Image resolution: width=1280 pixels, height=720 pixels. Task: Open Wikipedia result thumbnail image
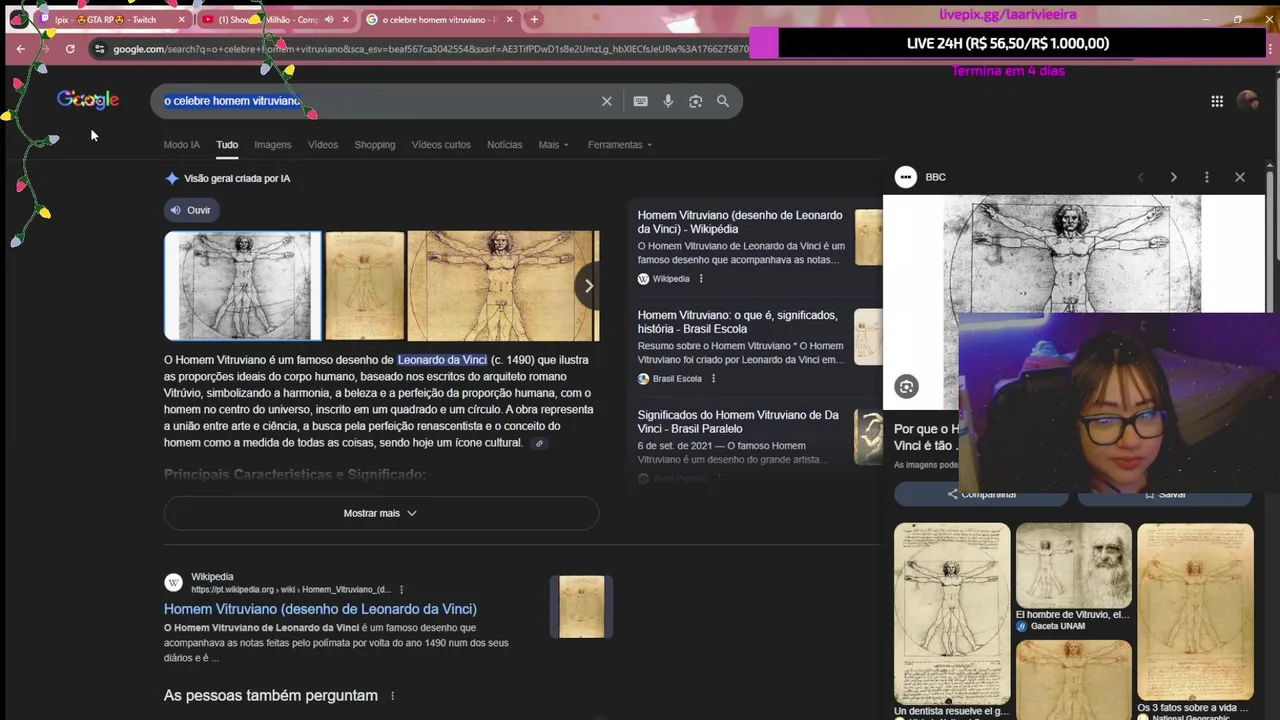(582, 607)
